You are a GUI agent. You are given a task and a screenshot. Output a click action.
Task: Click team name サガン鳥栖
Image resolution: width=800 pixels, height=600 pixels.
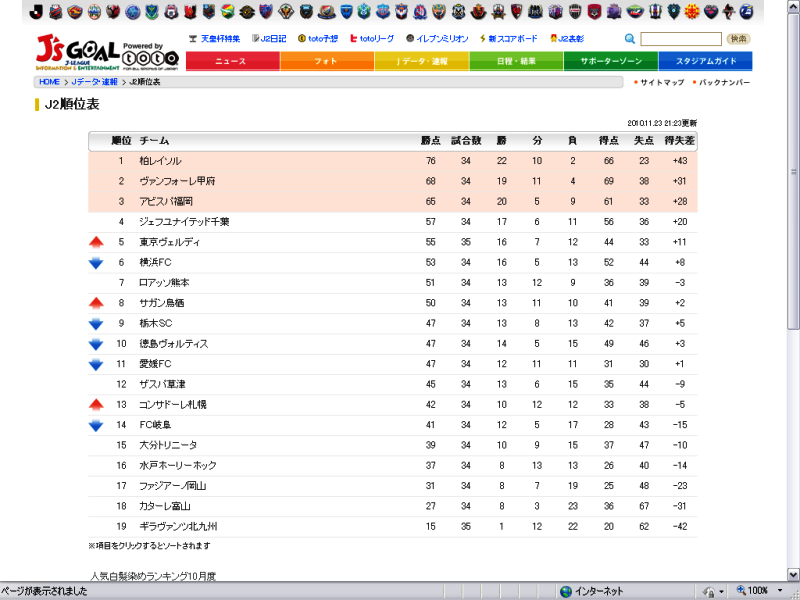161,303
